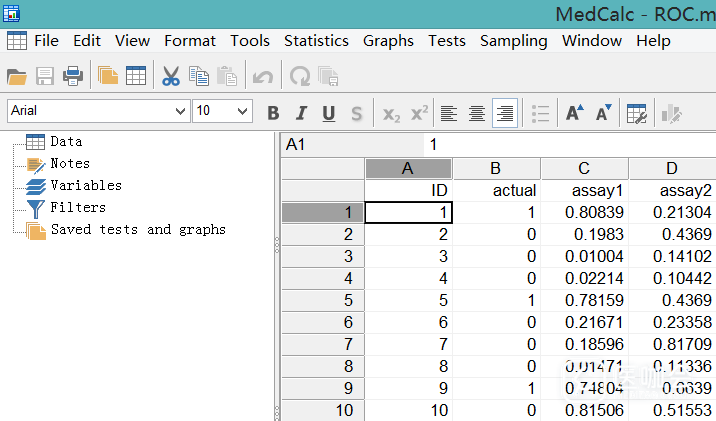Open the Statistics menu
Image resolution: width=716 pixels, height=421 pixels.
tap(316, 41)
